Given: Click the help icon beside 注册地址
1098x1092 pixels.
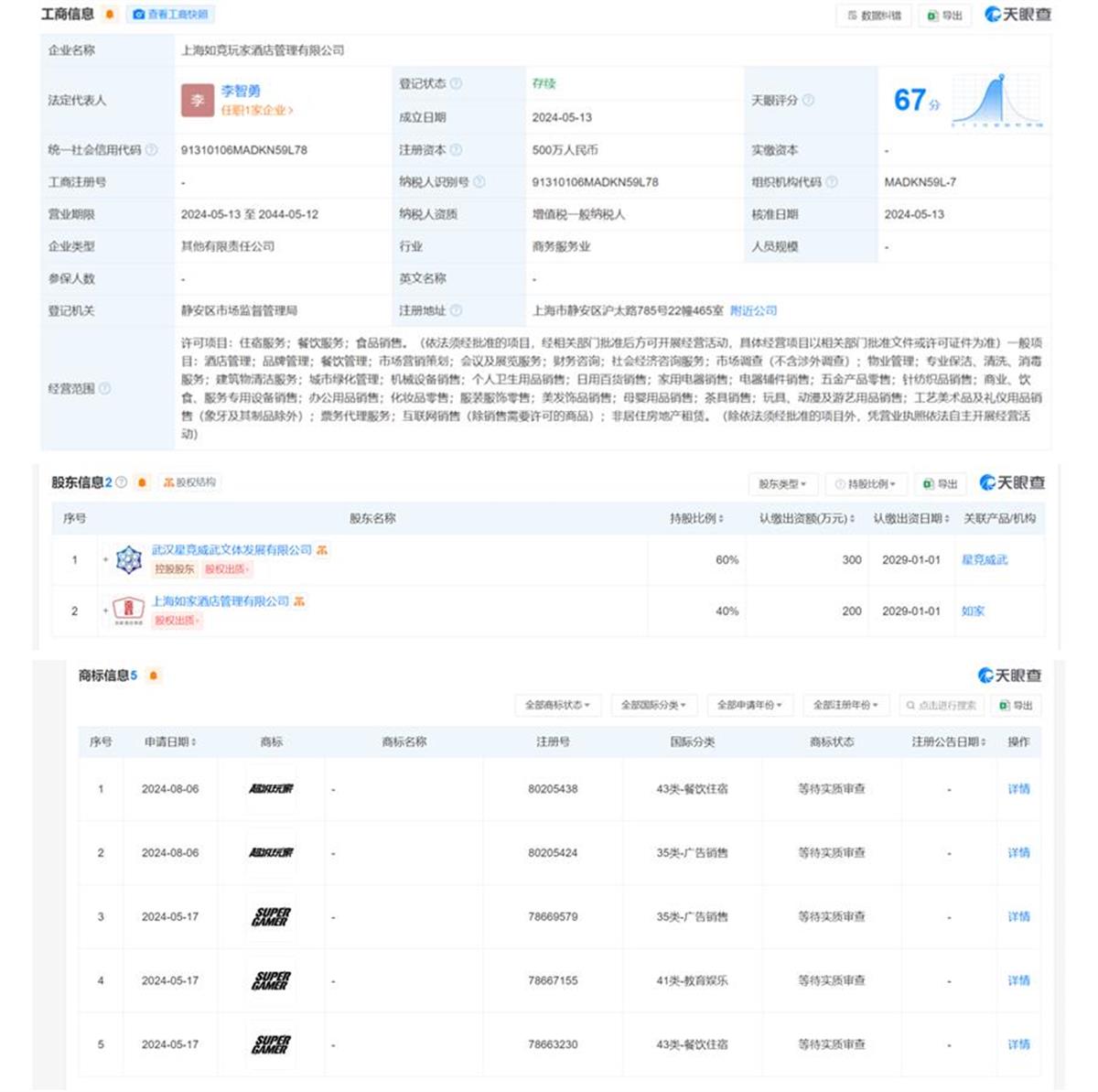Looking at the screenshot, I should (456, 310).
